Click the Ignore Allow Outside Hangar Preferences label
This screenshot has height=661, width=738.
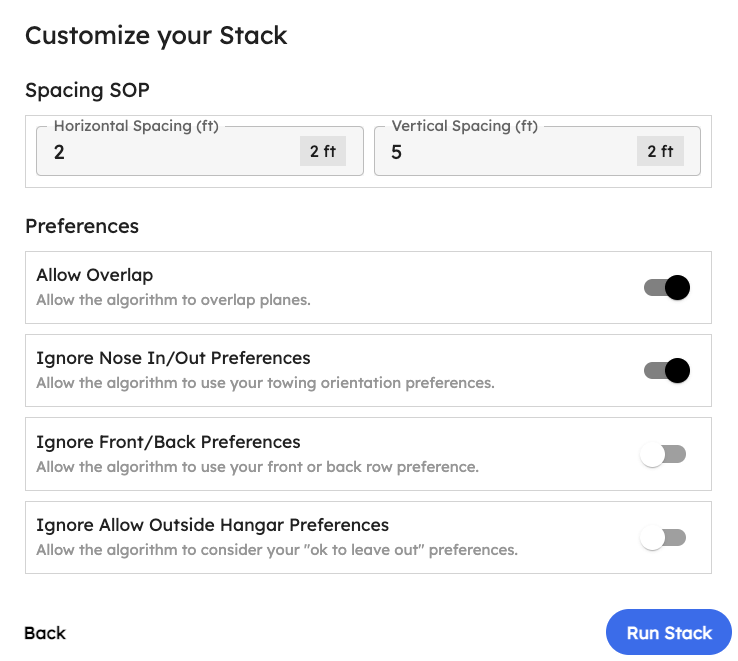(x=212, y=525)
